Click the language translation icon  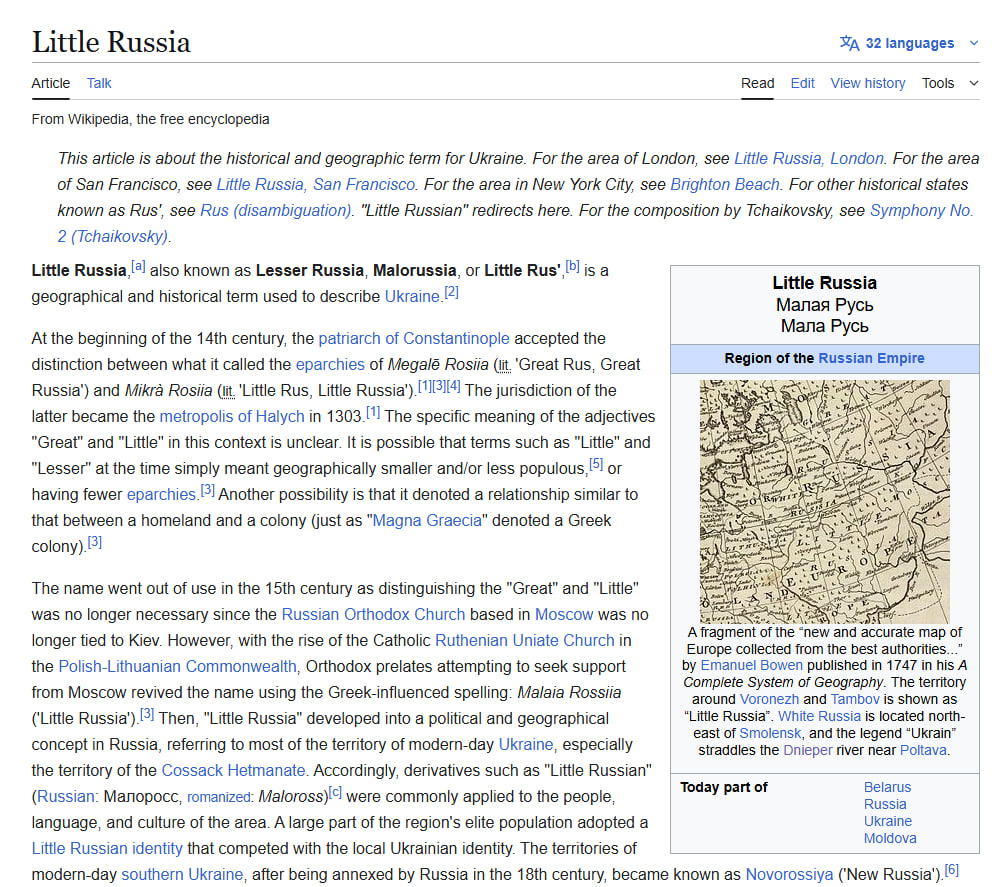point(849,43)
